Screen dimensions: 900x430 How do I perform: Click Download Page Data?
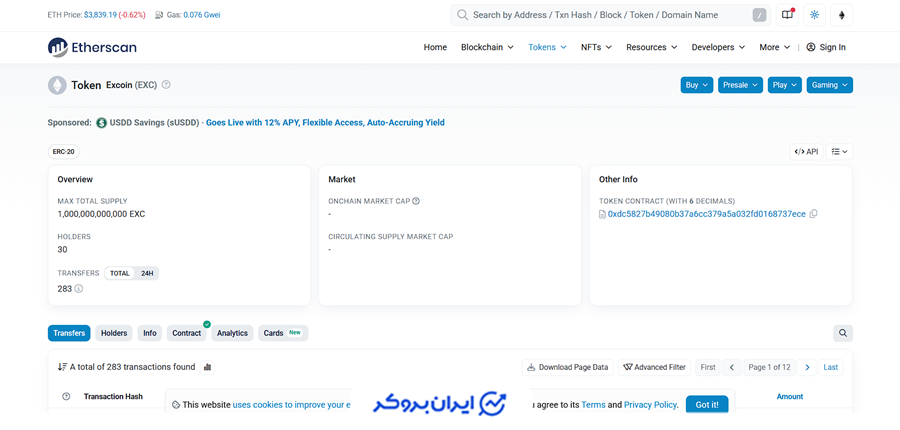pyautogui.click(x=567, y=367)
